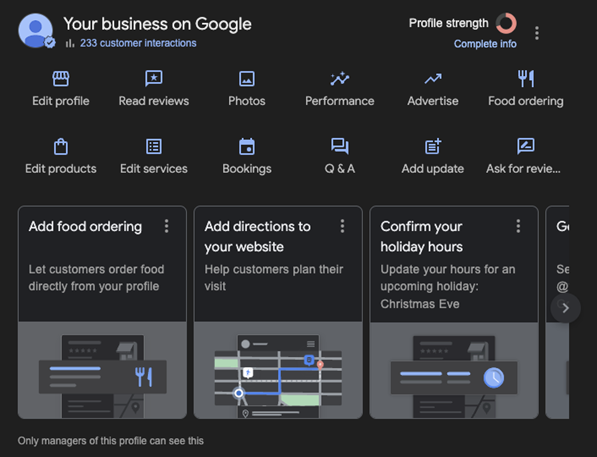Click Ask for reviews icon
Screen dimensions: 597x457
526,146
